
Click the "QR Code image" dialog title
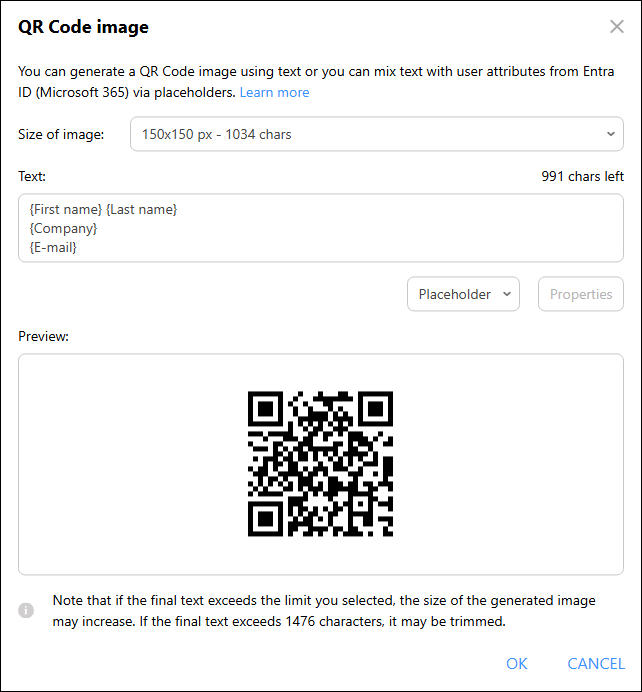(x=84, y=27)
